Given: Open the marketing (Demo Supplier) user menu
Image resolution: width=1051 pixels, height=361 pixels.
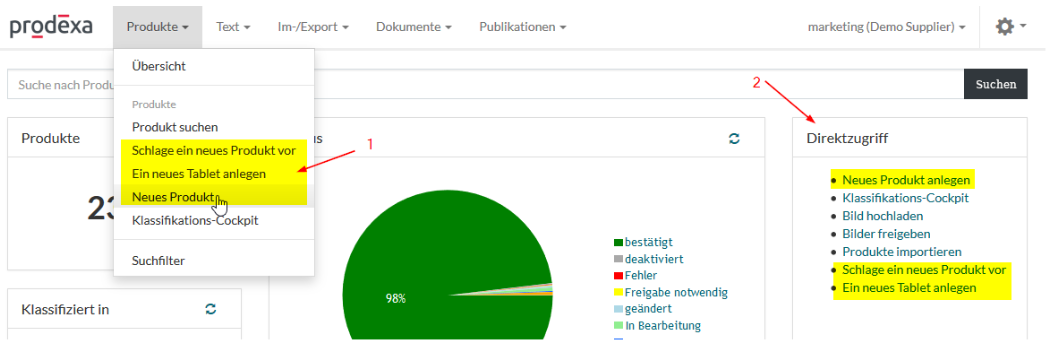Looking at the screenshot, I should 886,27.
